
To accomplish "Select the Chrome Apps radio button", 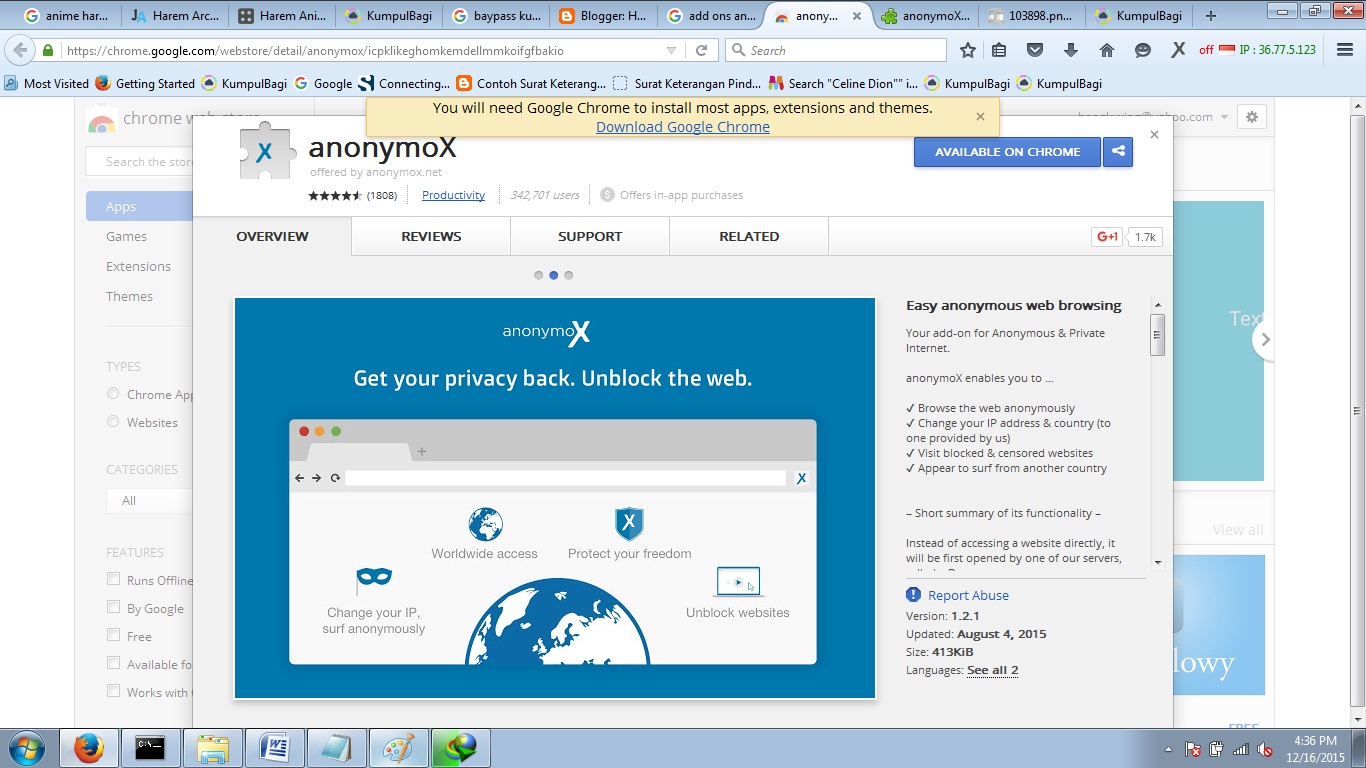I will tap(113, 394).
